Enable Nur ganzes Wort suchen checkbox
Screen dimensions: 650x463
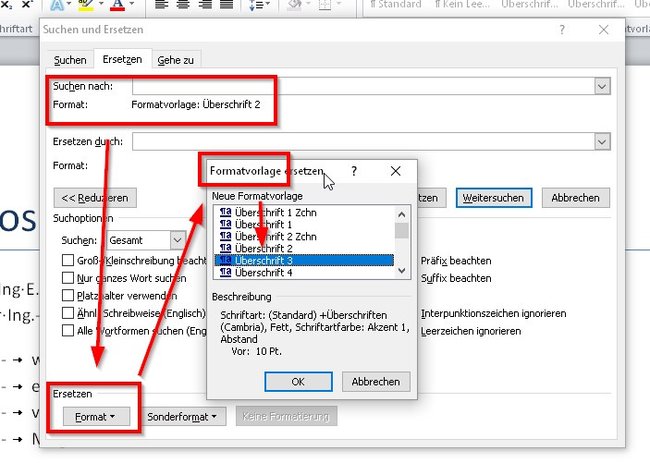pyautogui.click(x=68, y=278)
